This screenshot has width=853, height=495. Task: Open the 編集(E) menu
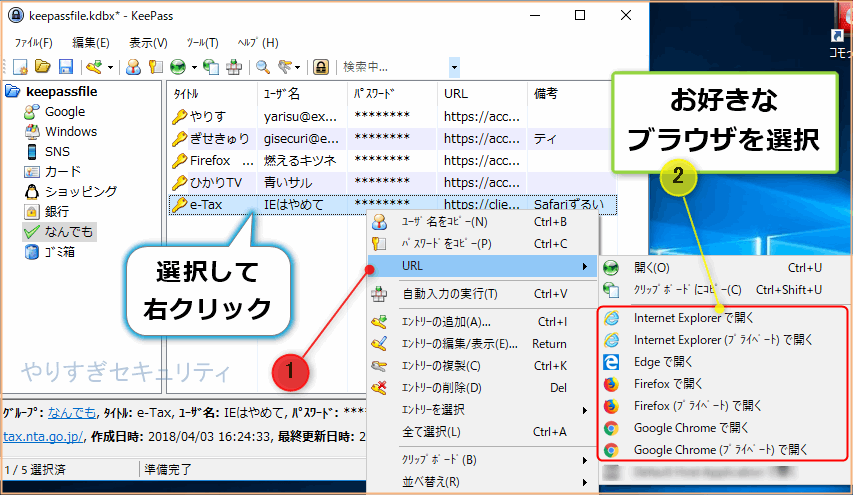pyautogui.click(x=91, y=42)
